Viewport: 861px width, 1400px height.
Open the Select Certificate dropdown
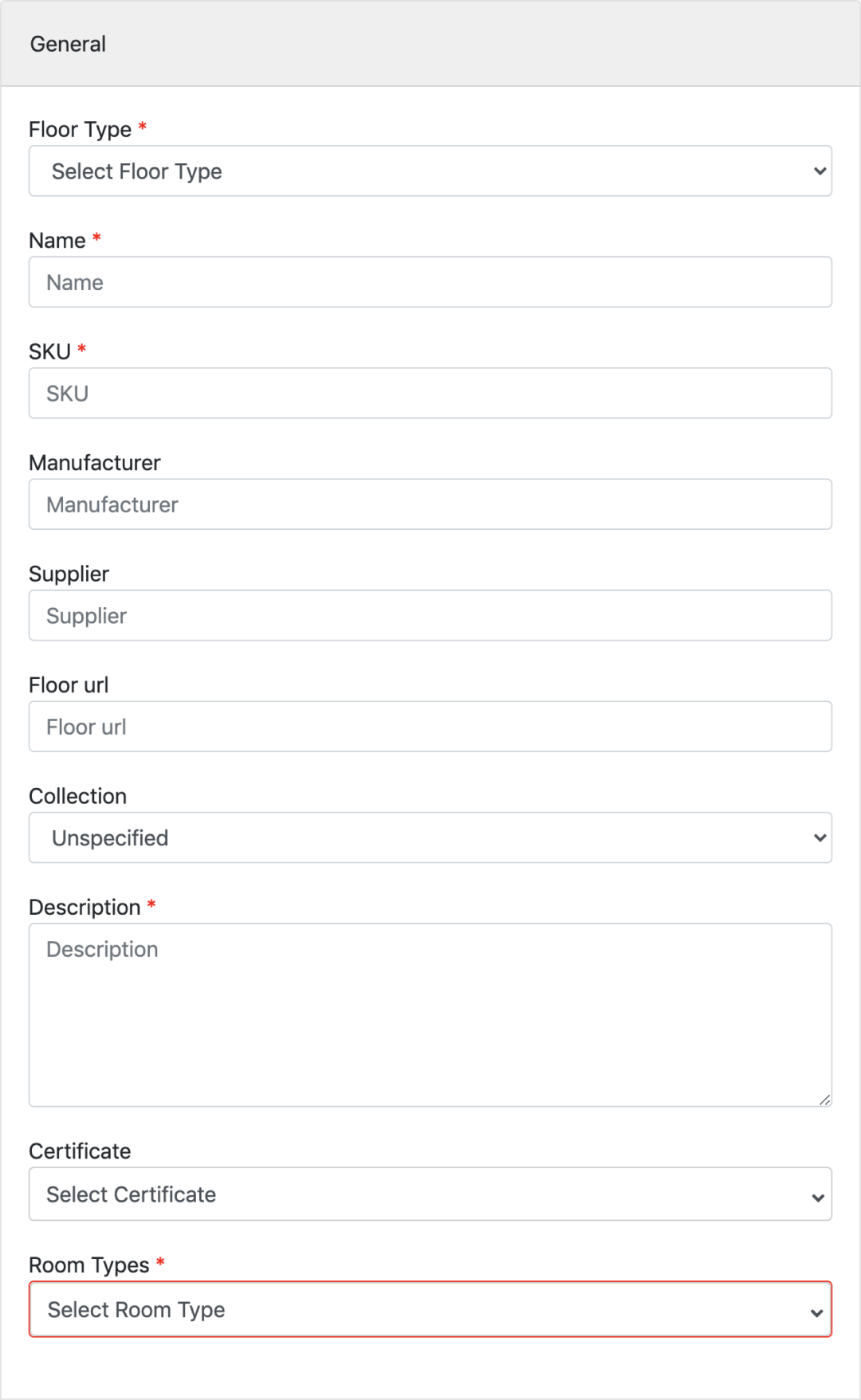[431, 1194]
